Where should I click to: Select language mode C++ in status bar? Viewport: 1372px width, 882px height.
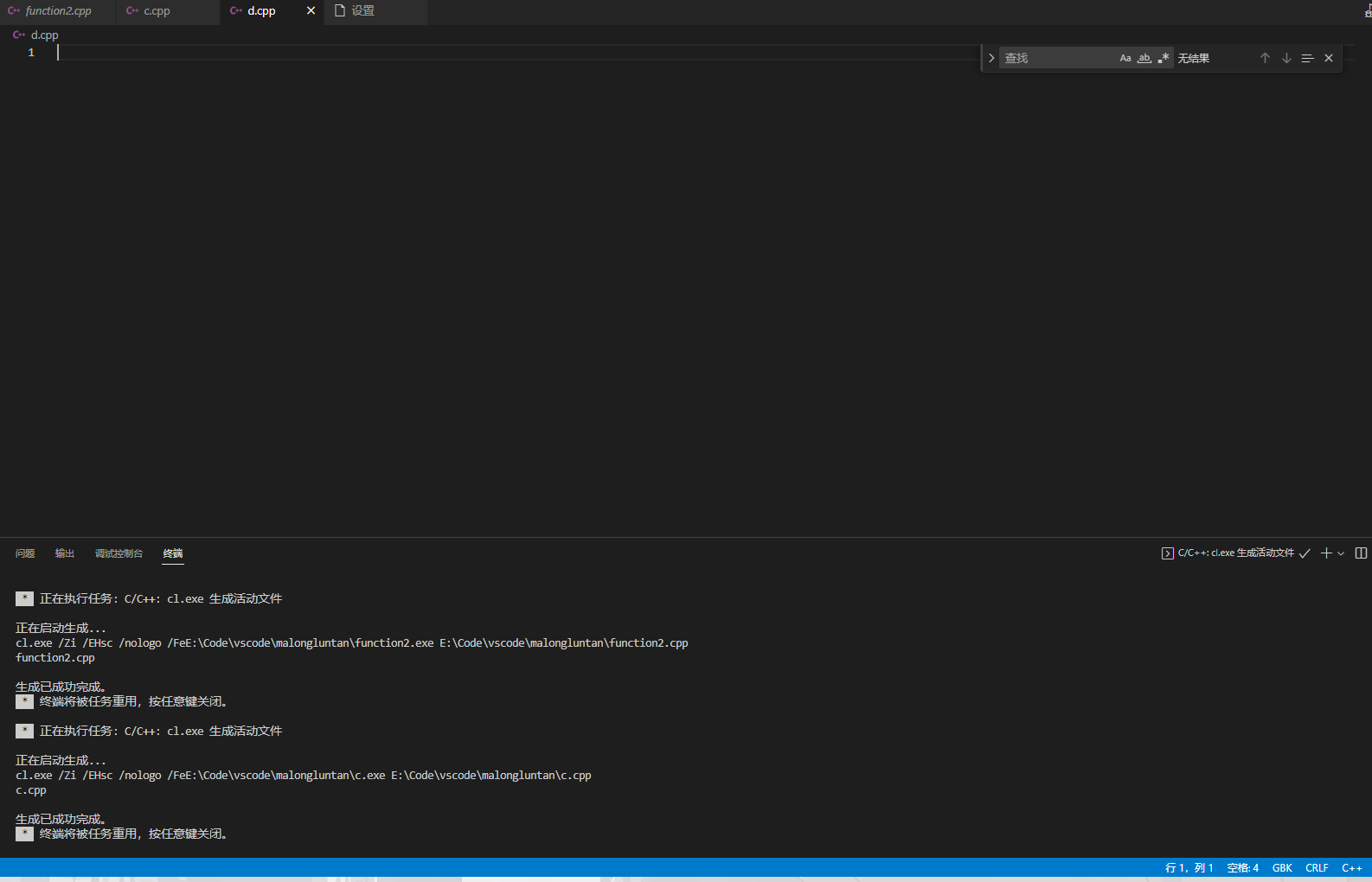pyautogui.click(x=1352, y=867)
